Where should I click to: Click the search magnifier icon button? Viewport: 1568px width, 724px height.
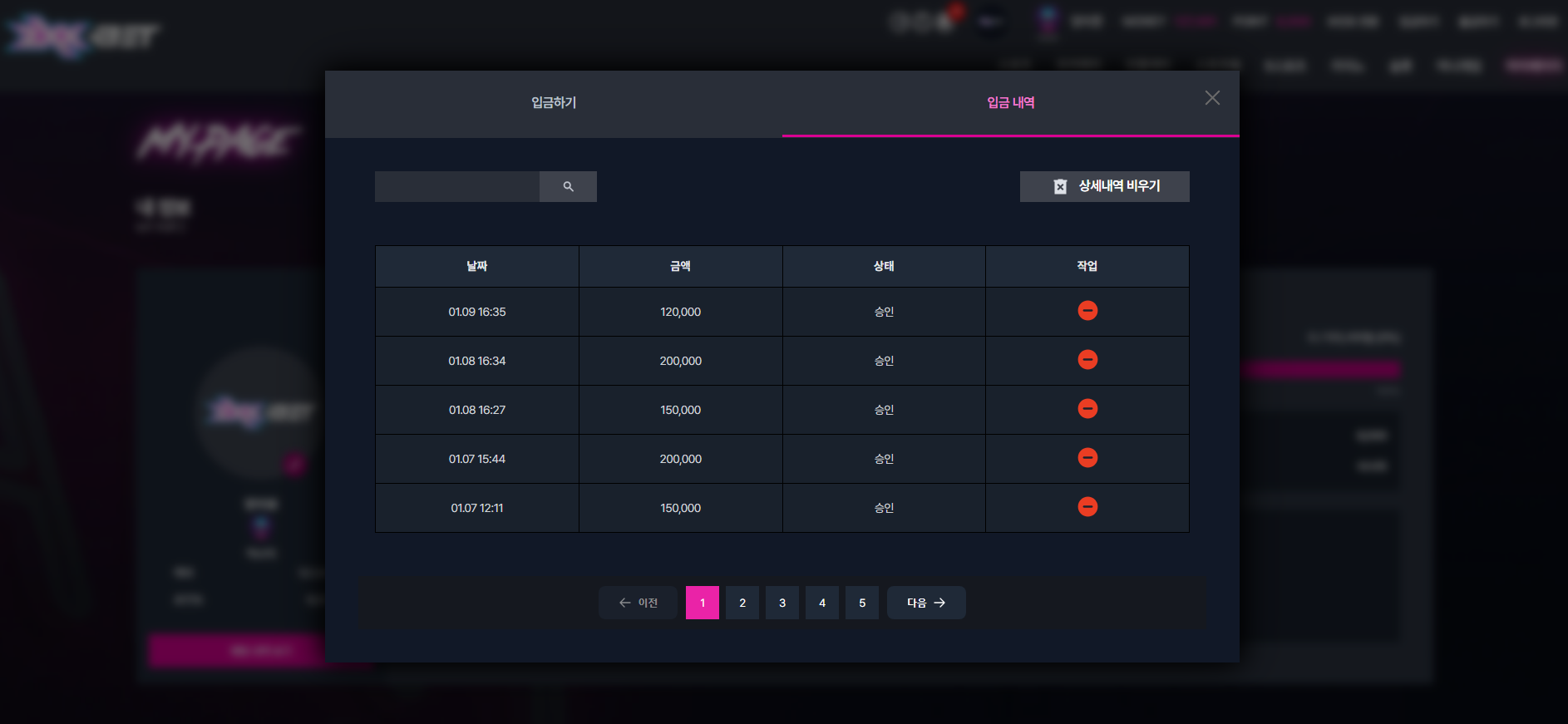pyautogui.click(x=568, y=186)
